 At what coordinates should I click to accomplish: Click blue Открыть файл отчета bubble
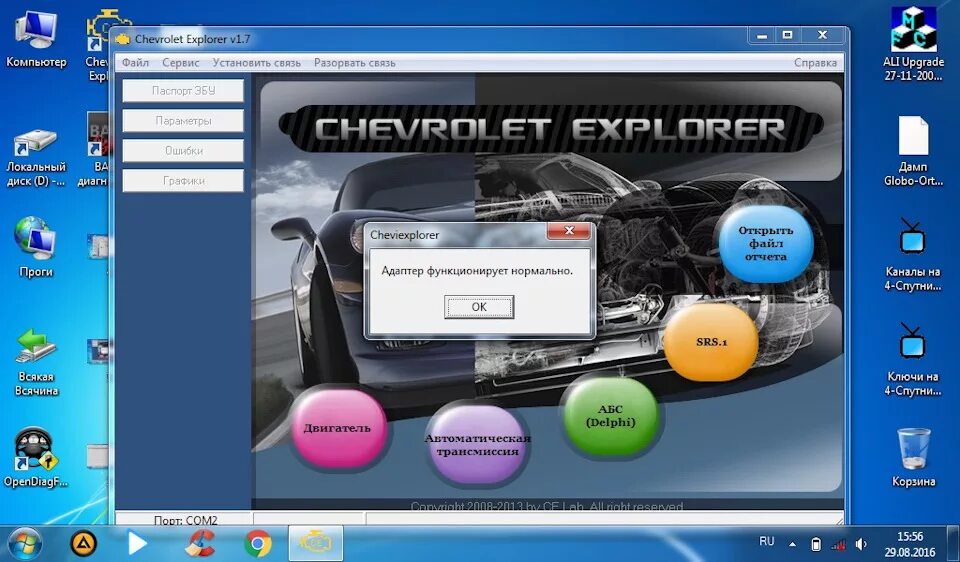click(x=765, y=244)
